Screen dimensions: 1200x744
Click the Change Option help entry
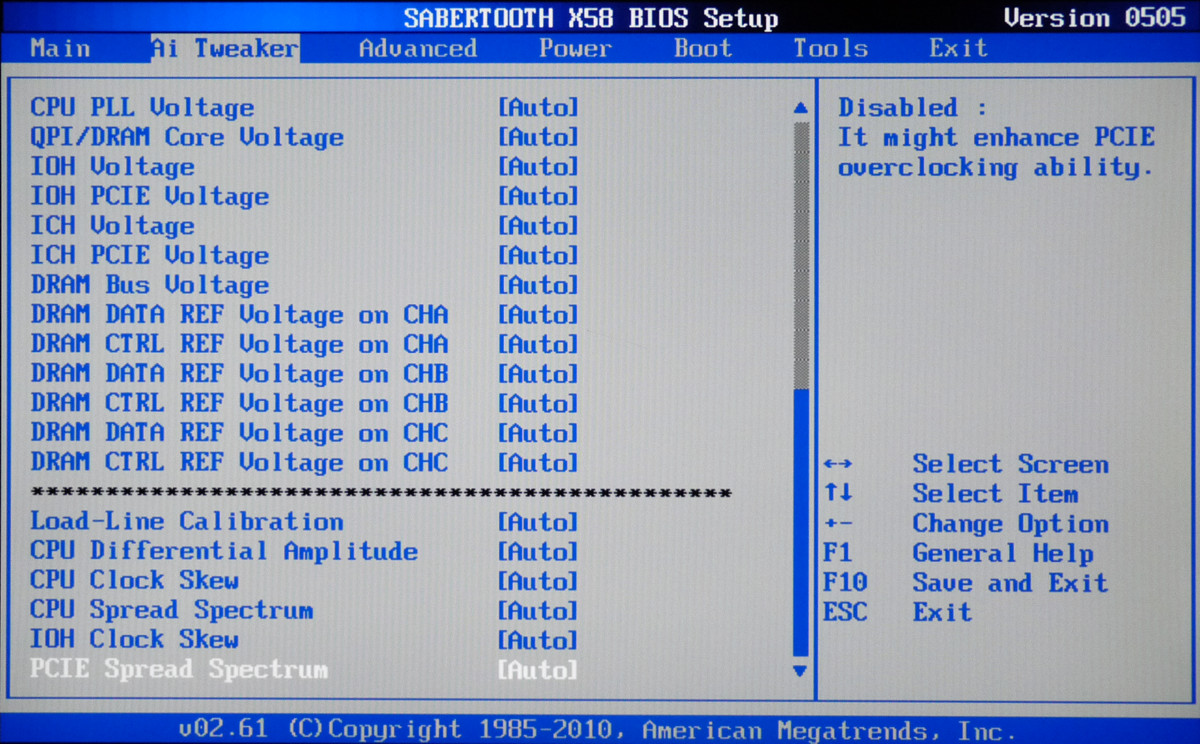(x=966, y=524)
